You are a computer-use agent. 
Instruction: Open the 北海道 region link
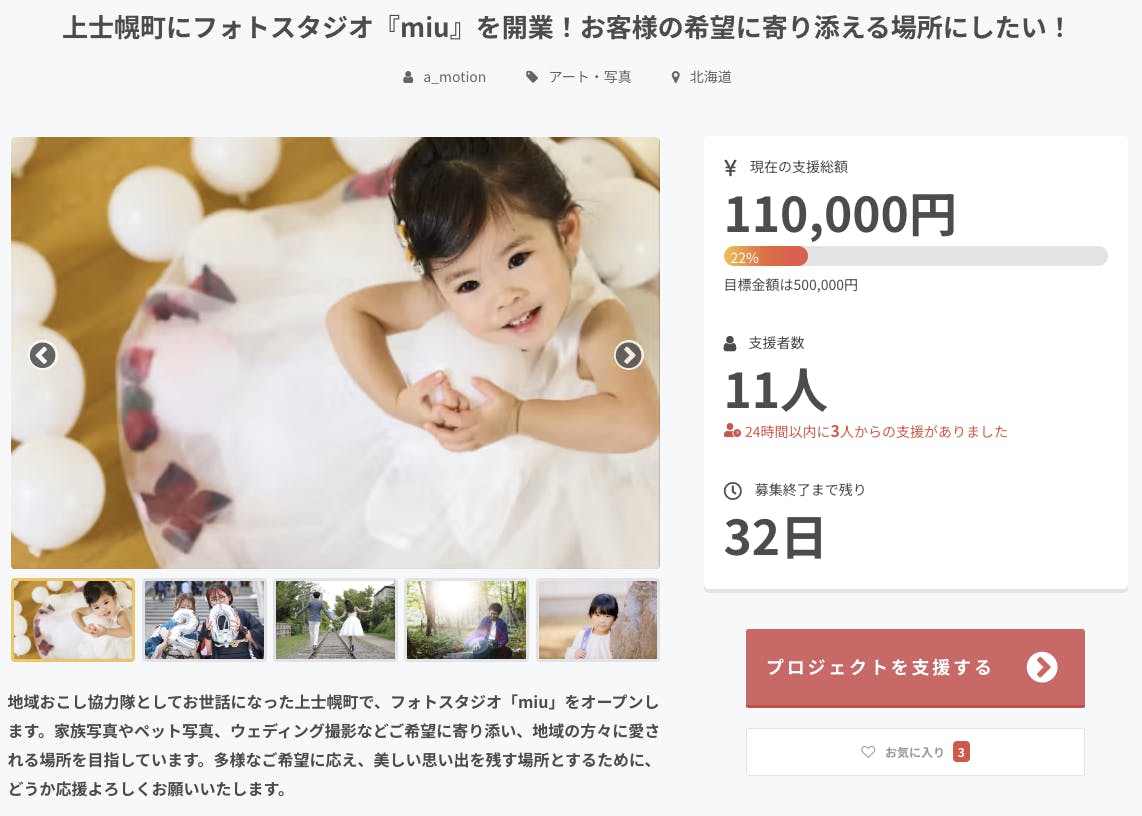coord(711,76)
